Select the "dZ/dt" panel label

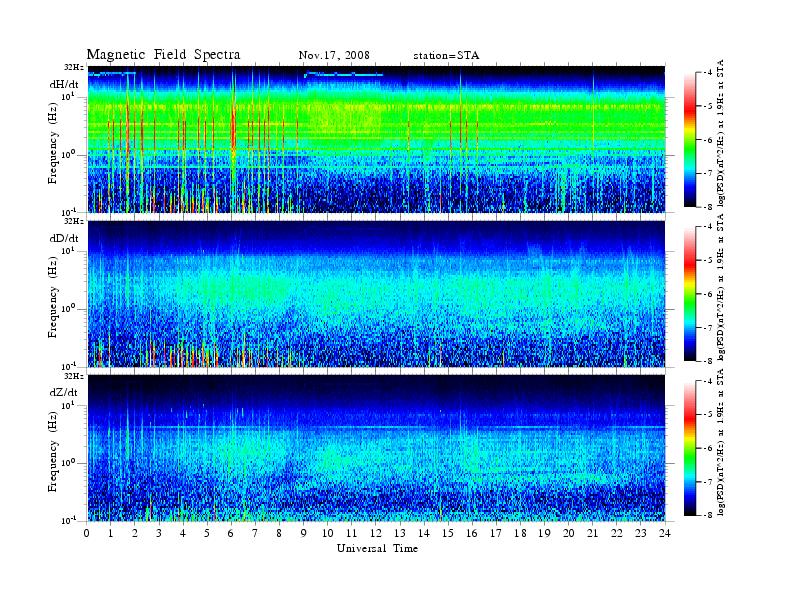click(64, 392)
